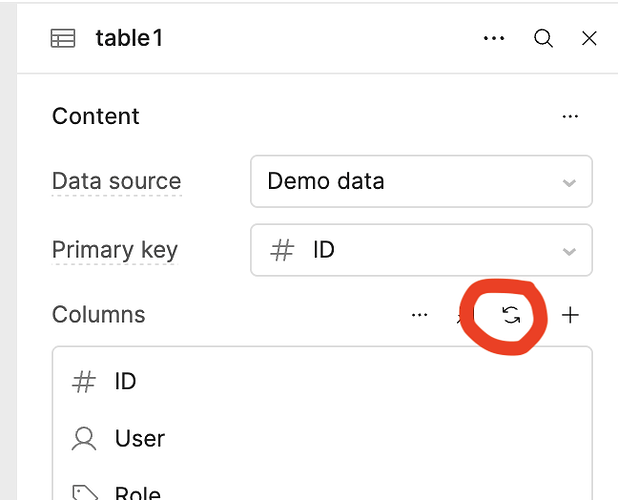Open the Columns ellipsis menu

419,315
